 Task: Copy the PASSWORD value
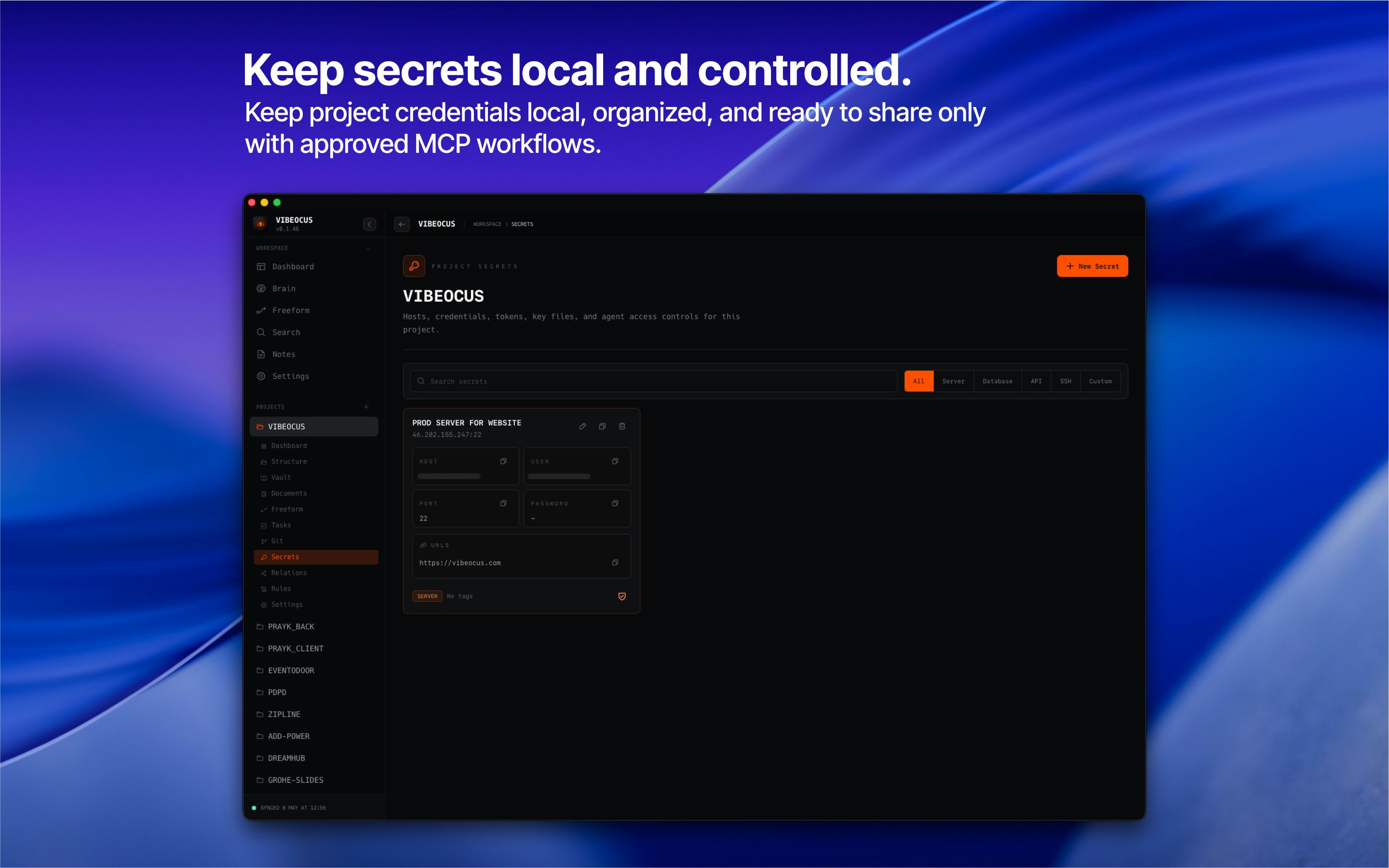click(x=615, y=504)
